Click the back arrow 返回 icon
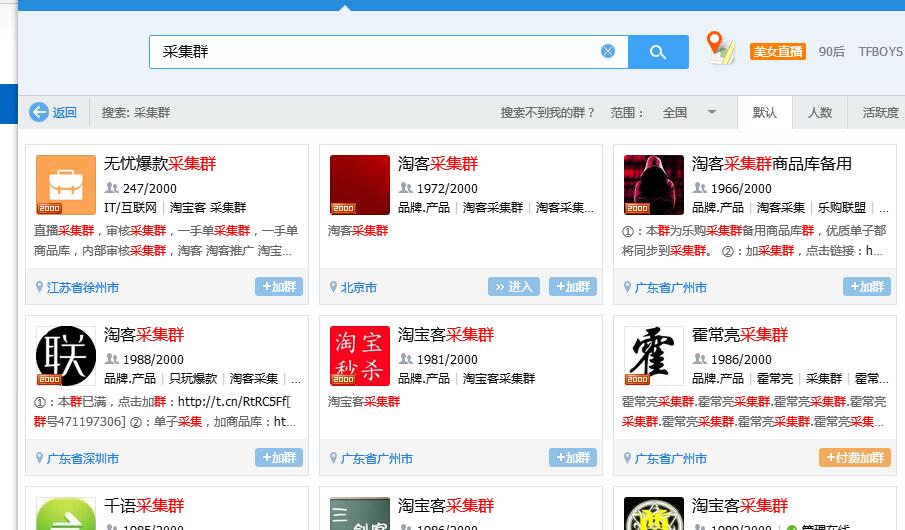The width and height of the screenshot is (905, 530). 39,113
